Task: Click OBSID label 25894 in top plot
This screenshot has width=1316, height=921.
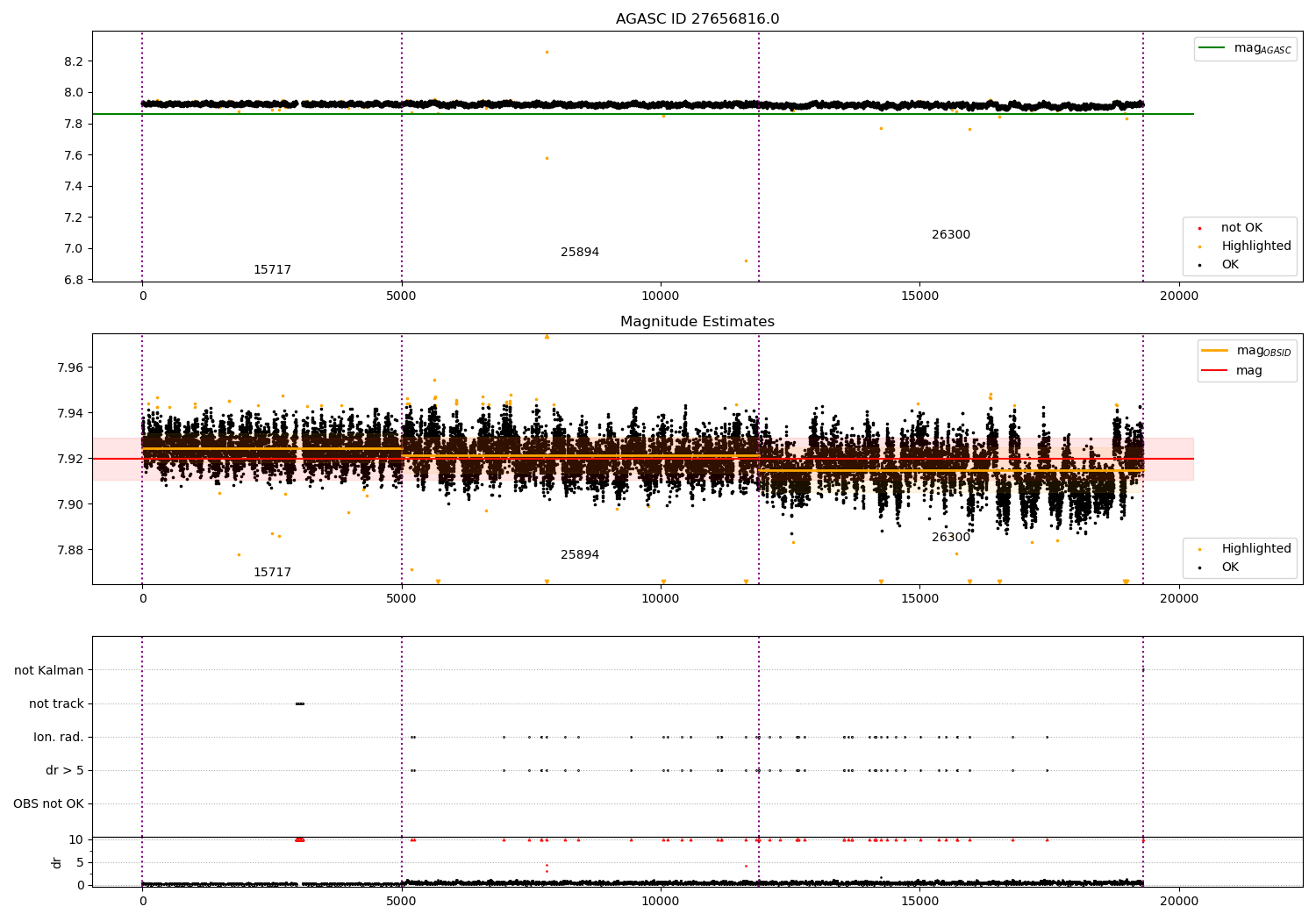Action: 580,253
